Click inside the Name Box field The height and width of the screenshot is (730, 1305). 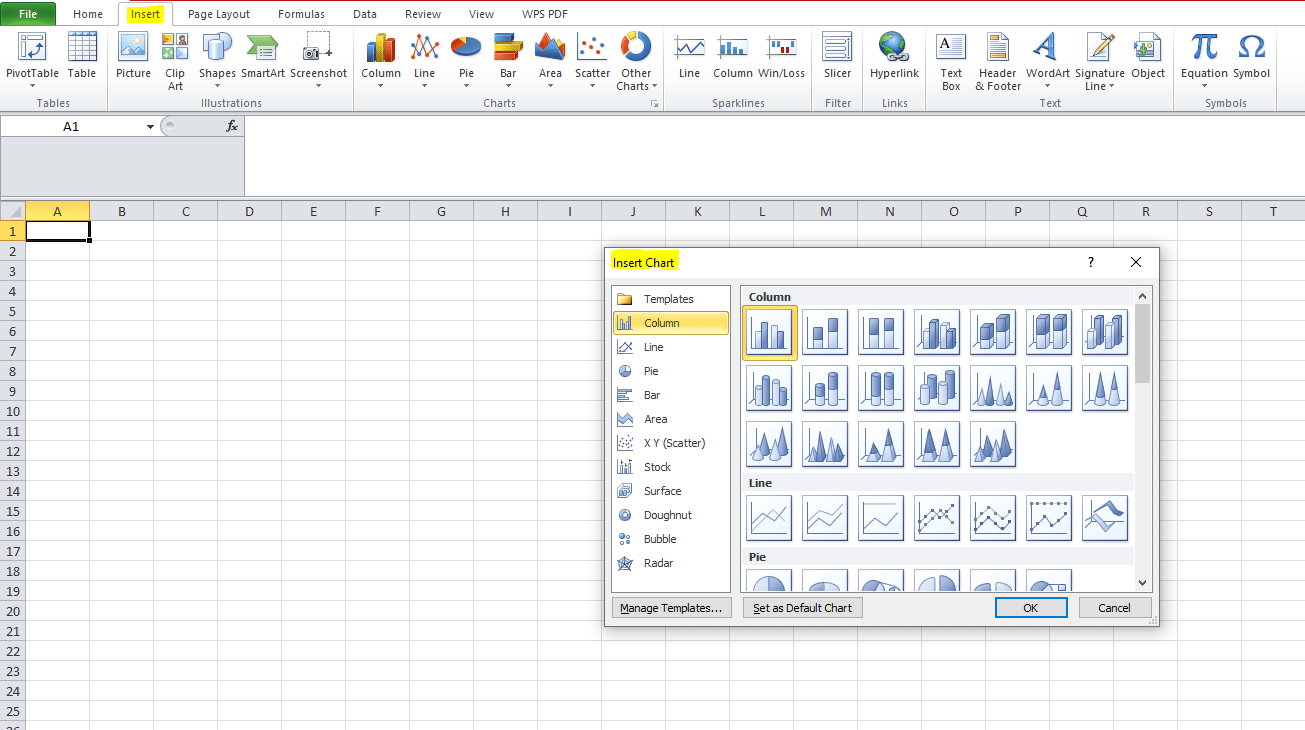click(71, 127)
